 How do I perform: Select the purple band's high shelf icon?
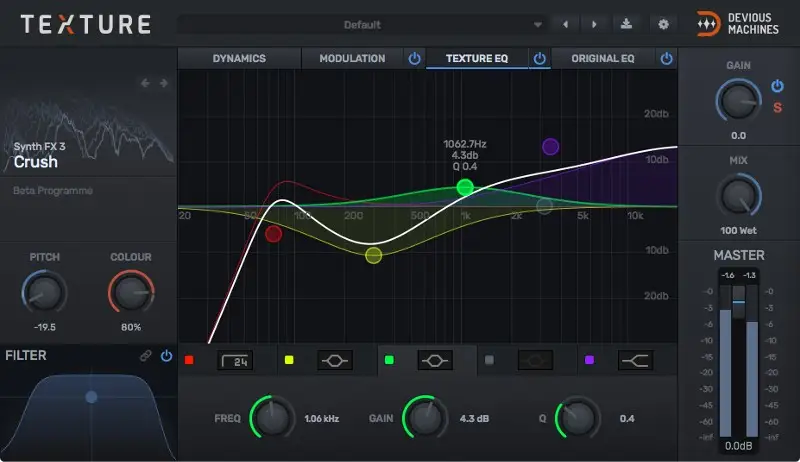pos(636,360)
